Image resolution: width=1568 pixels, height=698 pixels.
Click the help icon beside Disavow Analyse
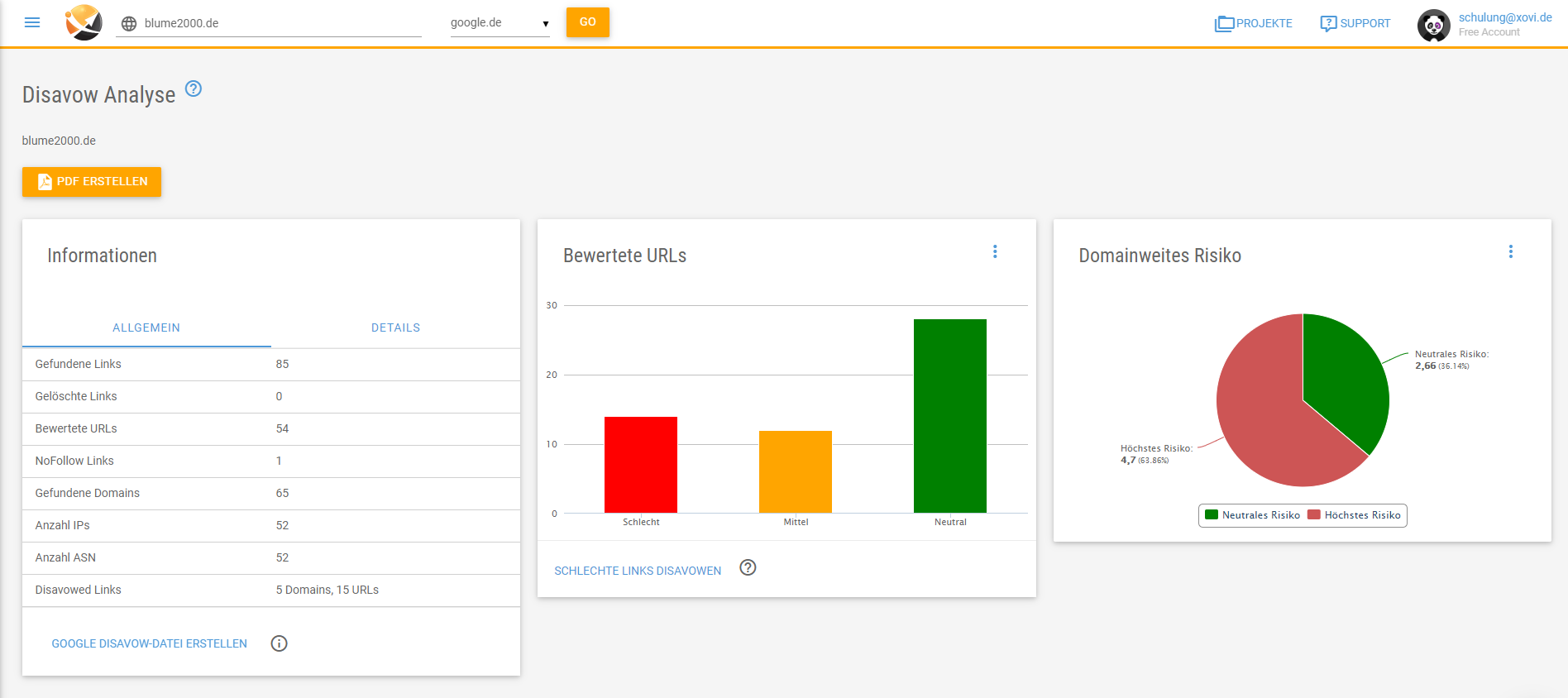point(193,89)
